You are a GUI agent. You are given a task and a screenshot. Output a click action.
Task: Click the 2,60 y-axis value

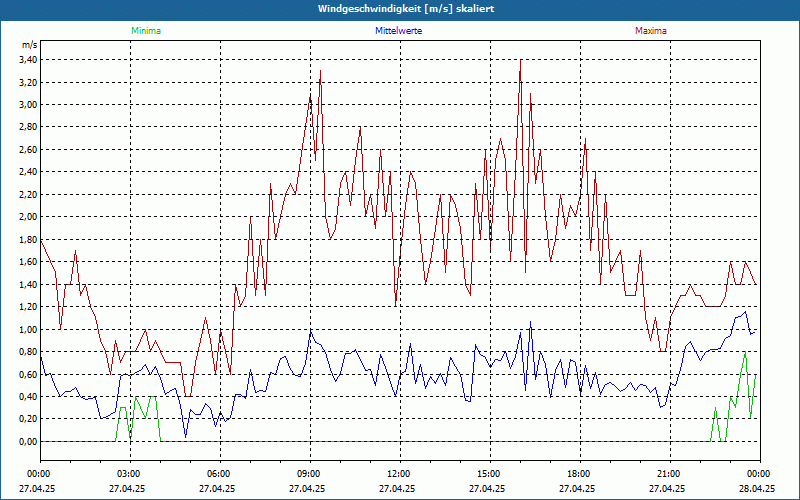(x=28, y=149)
